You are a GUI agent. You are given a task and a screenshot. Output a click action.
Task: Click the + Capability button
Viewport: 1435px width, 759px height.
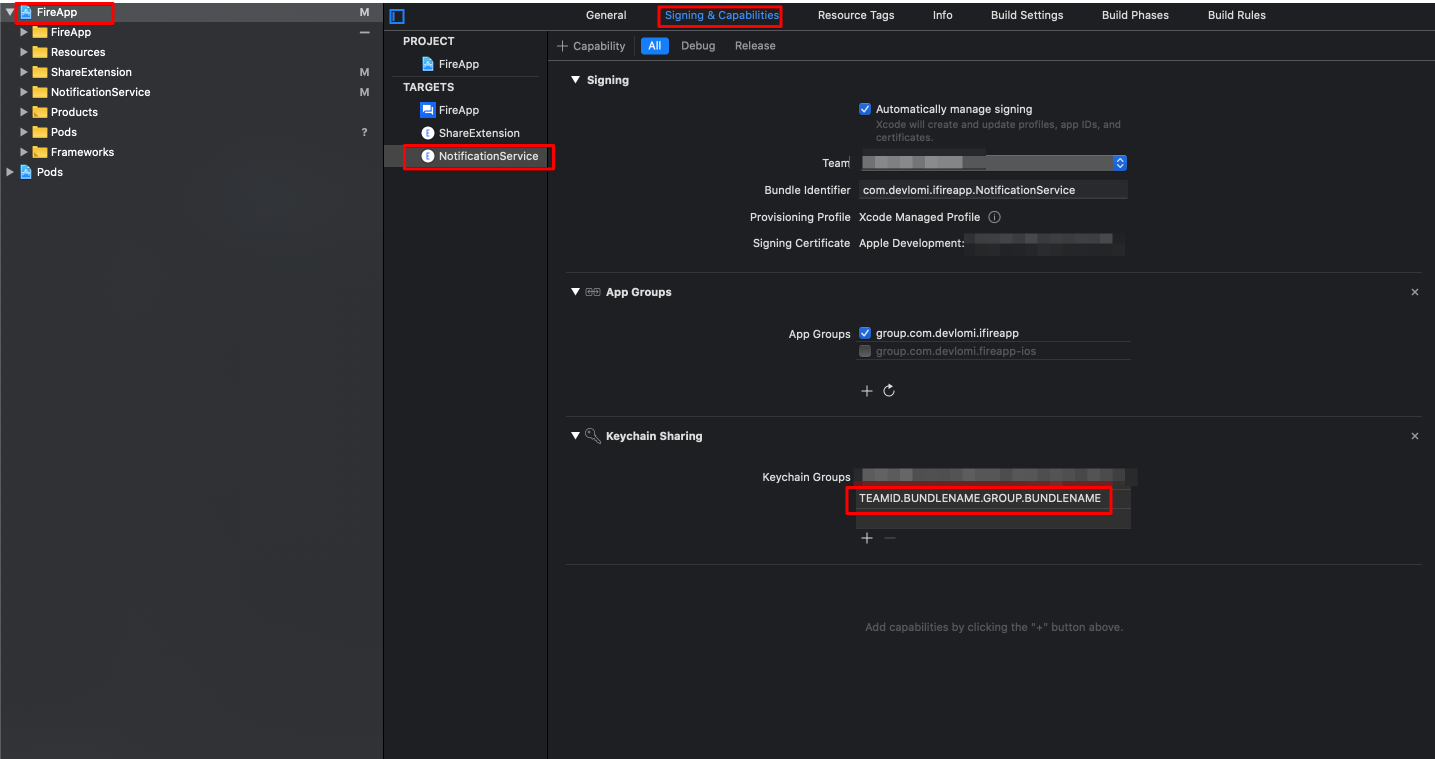pyautogui.click(x=591, y=46)
